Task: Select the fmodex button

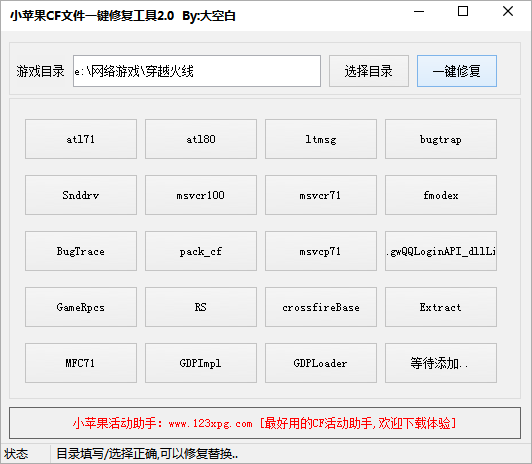Action: 441,195
